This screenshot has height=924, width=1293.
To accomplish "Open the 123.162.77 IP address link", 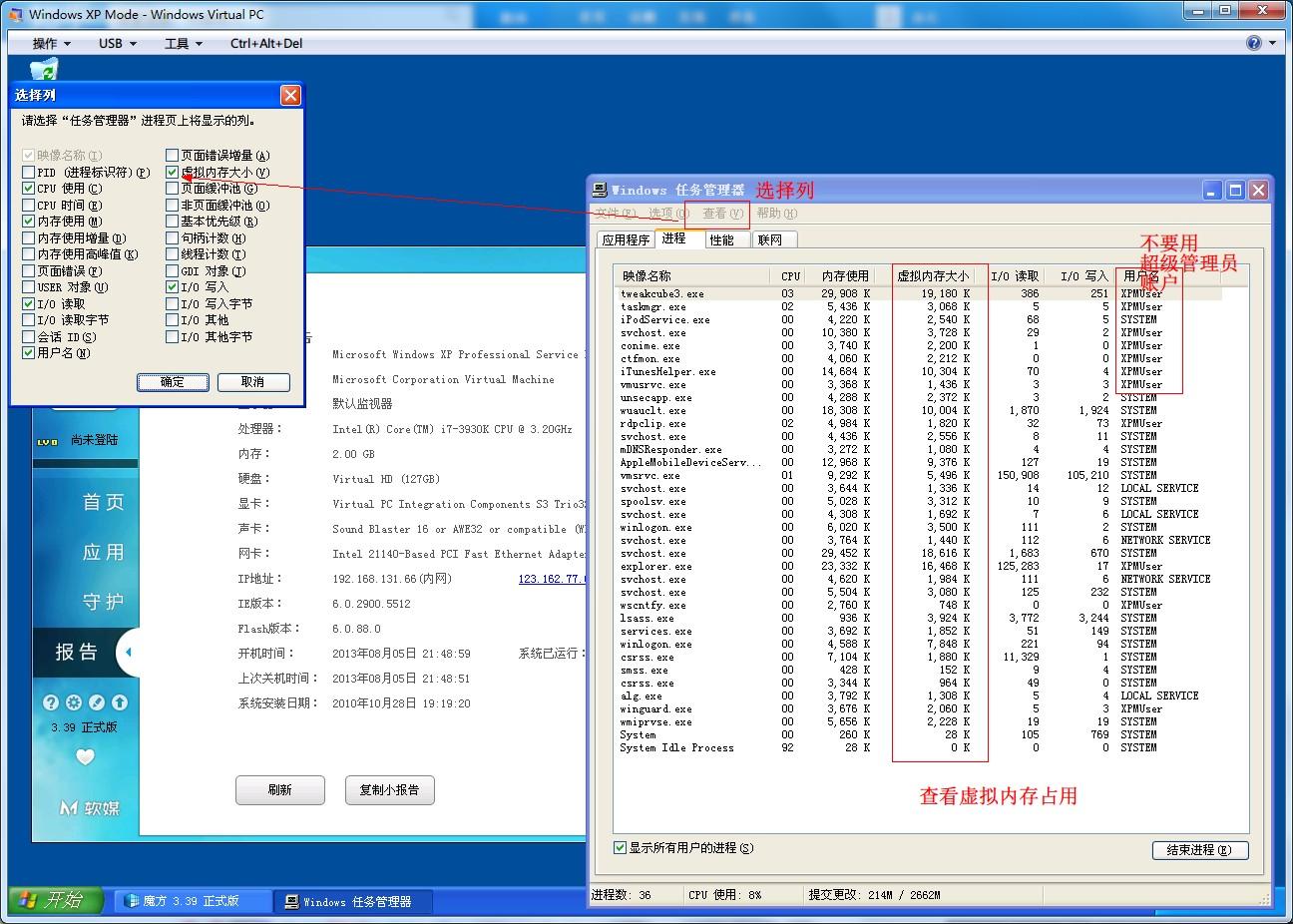I will [x=552, y=579].
